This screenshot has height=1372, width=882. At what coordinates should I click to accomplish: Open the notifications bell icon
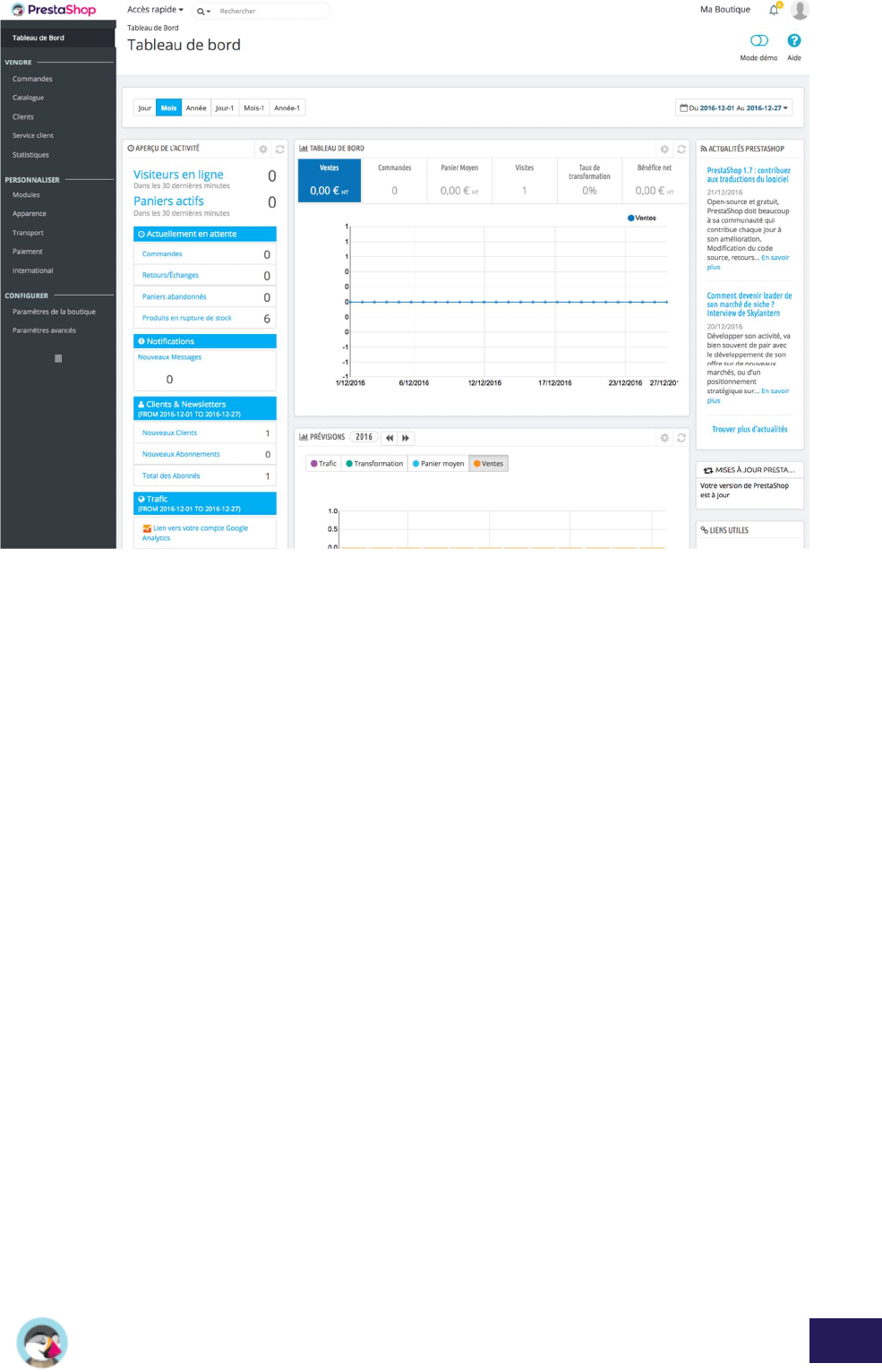(774, 10)
